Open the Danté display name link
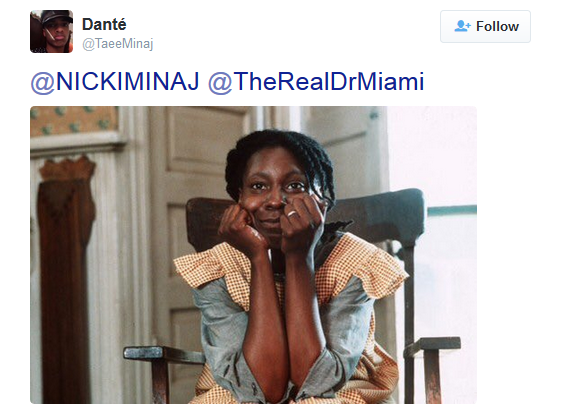The height and width of the screenshot is (412, 565). [x=104, y=25]
